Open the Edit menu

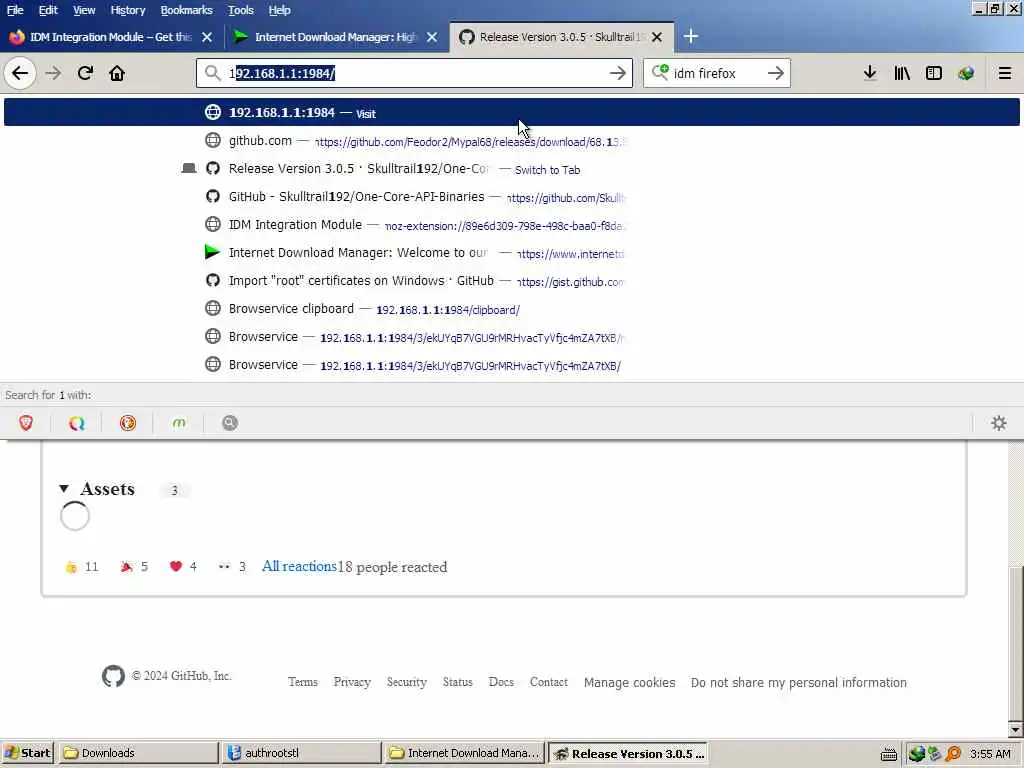click(x=48, y=10)
